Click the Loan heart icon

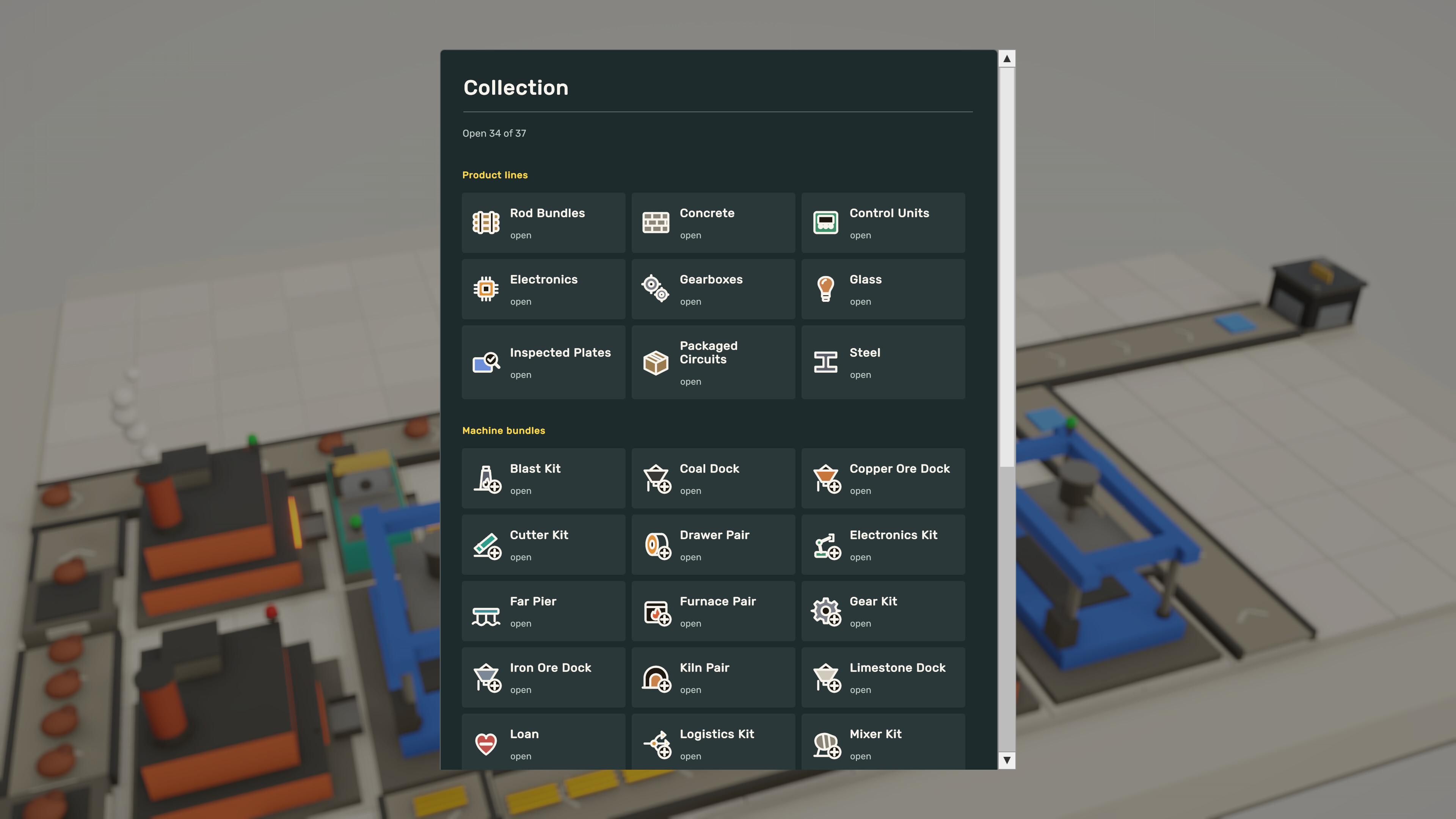click(486, 744)
